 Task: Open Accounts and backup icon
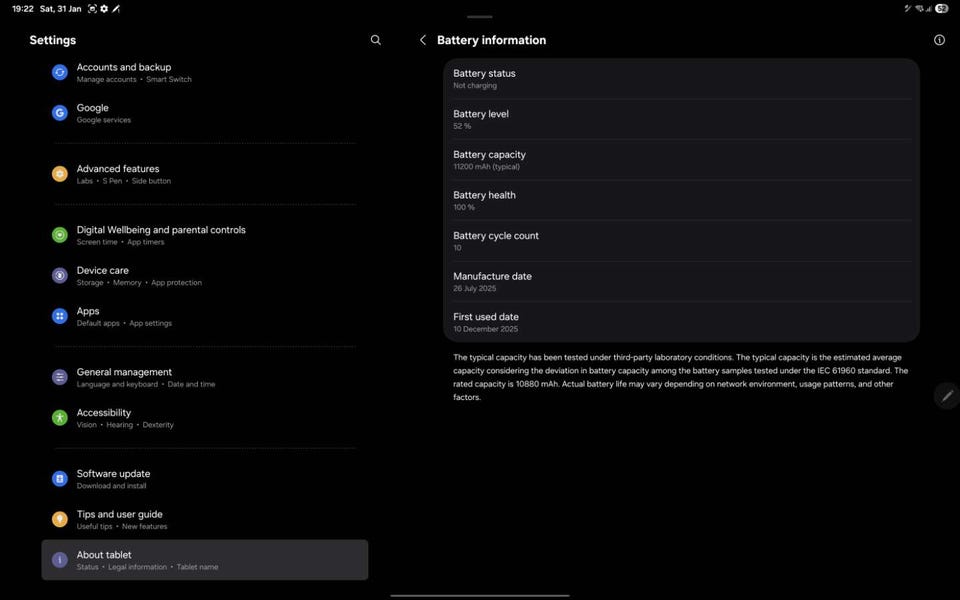tap(60, 73)
